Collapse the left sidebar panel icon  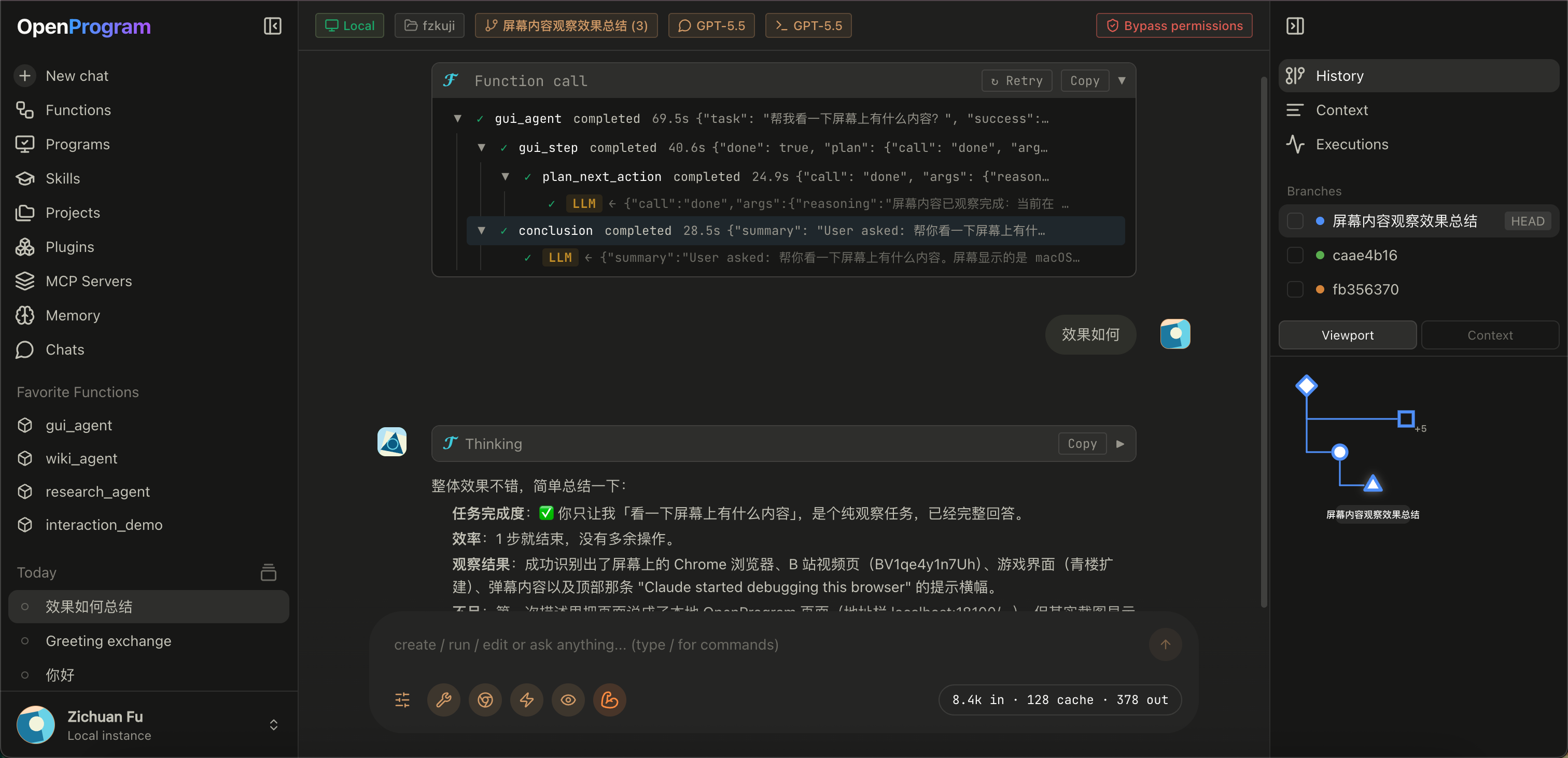pyautogui.click(x=272, y=26)
